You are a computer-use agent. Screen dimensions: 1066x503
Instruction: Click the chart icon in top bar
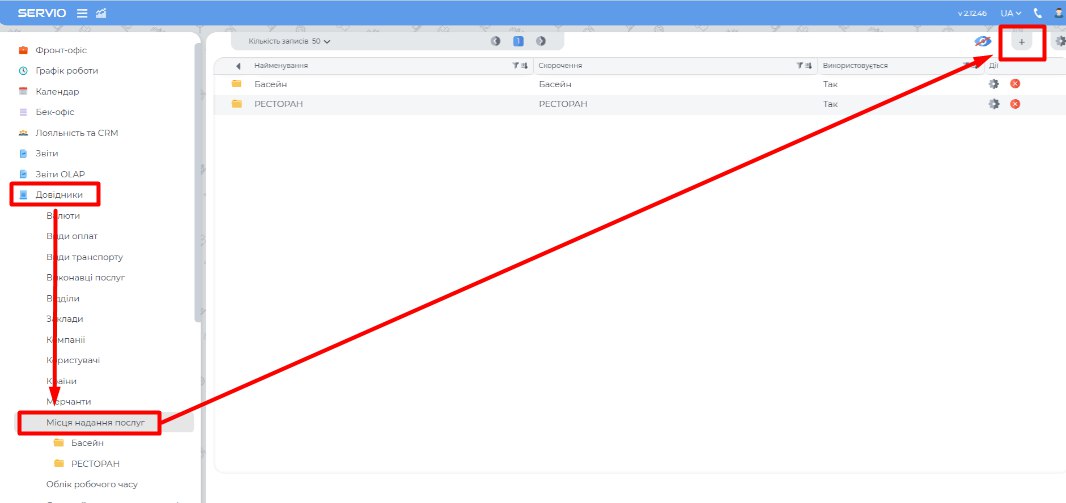(101, 13)
